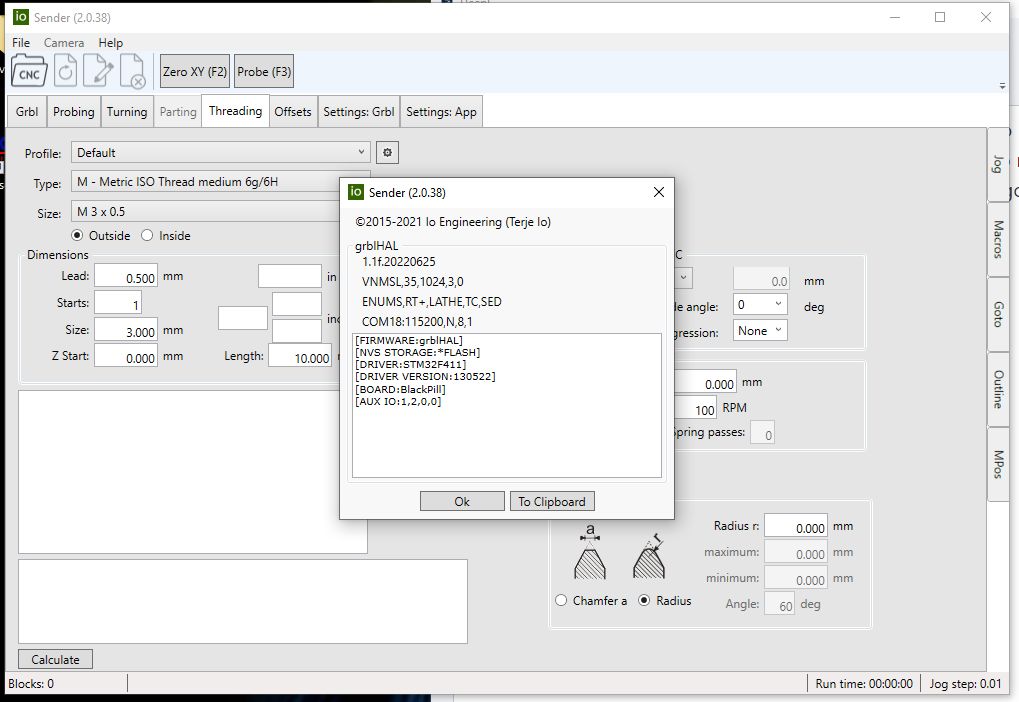
Task: Click the Size 3.000 mm field
Action: pos(126,330)
